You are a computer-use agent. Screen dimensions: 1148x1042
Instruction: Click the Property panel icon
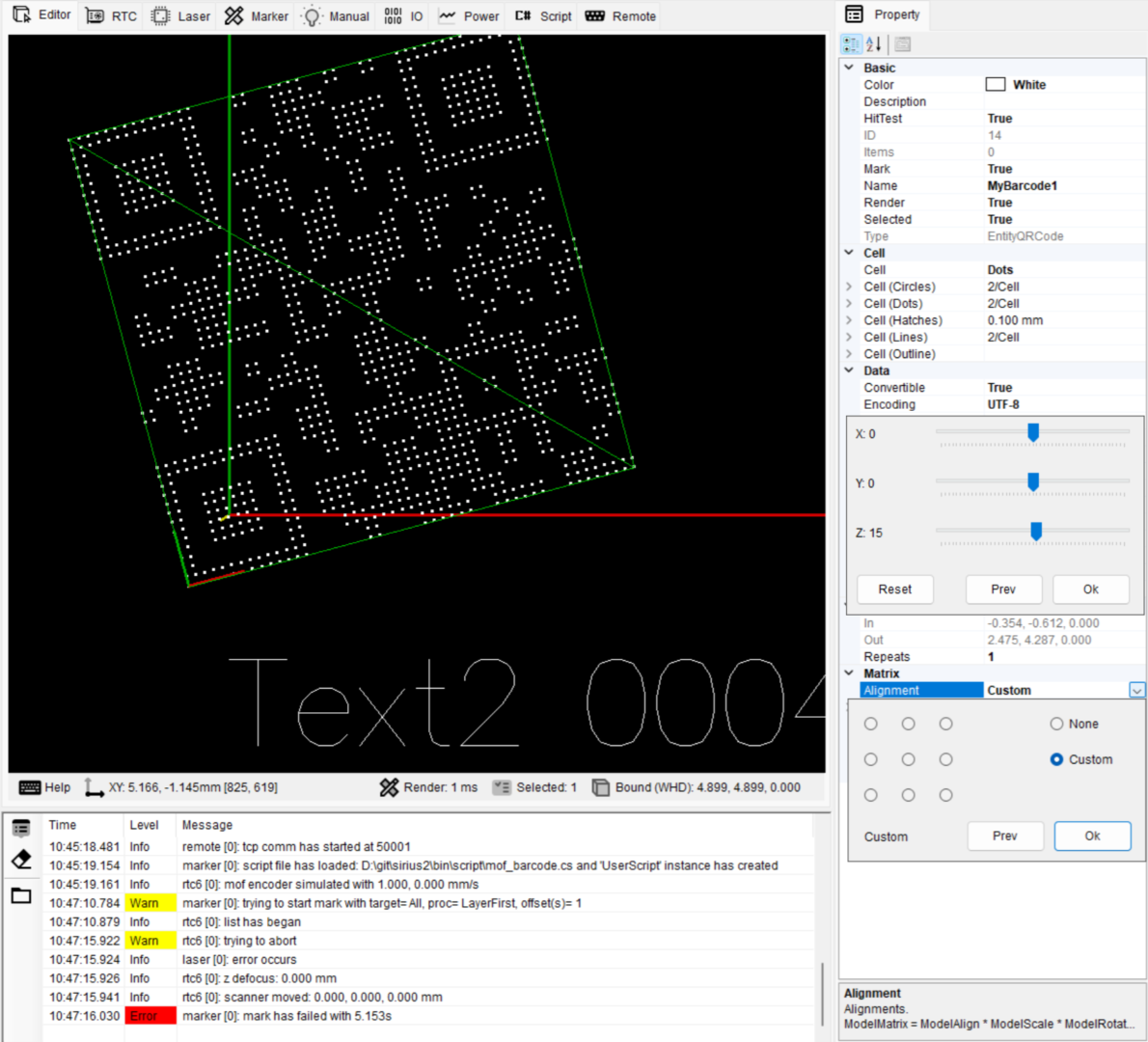(854, 14)
